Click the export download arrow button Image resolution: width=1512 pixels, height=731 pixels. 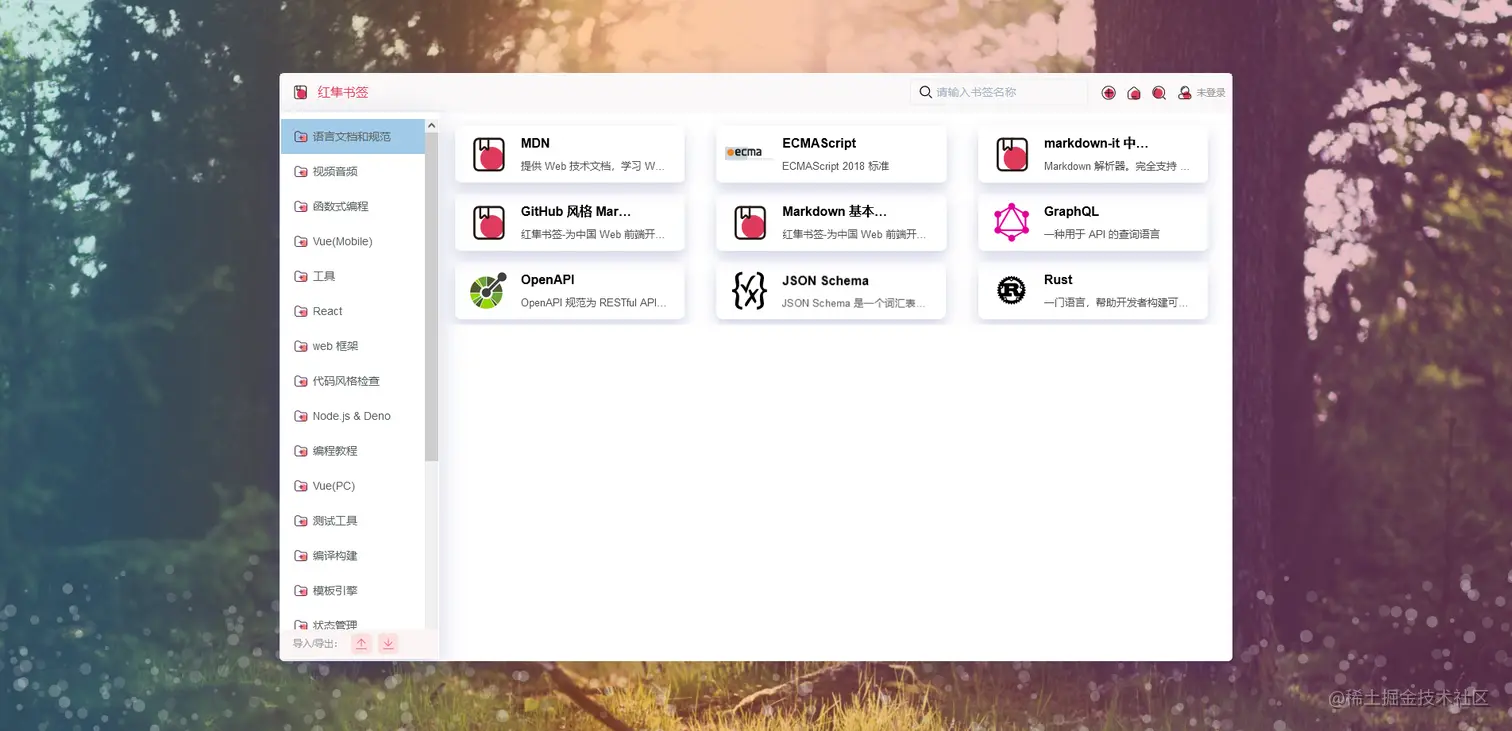point(388,644)
